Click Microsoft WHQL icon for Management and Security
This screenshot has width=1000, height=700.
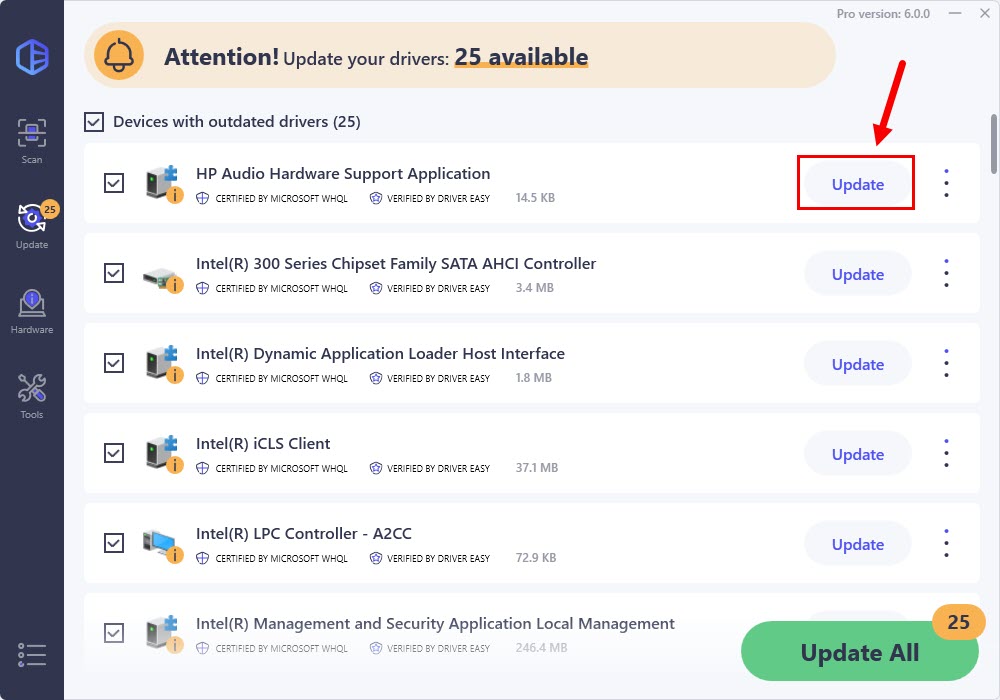click(202, 648)
